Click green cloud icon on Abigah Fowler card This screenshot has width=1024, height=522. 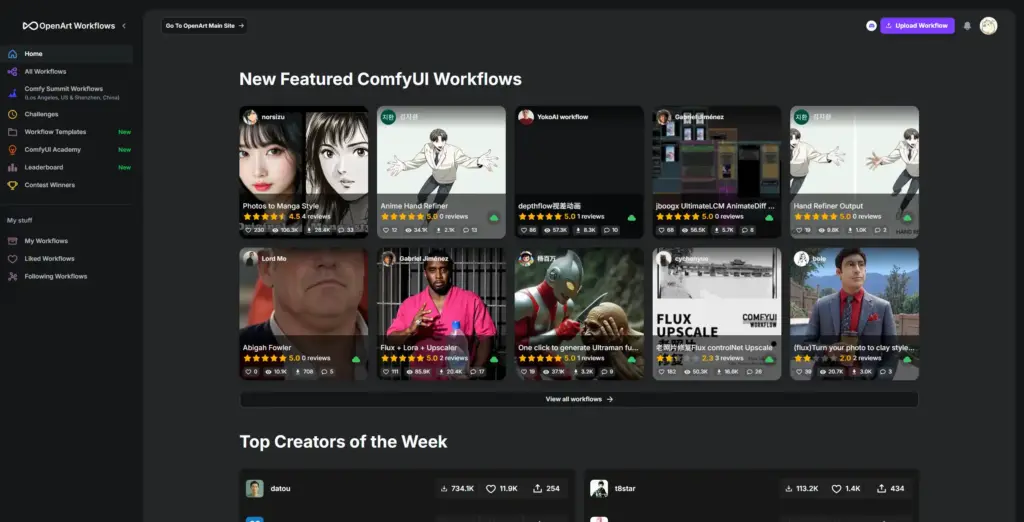pyautogui.click(x=356, y=359)
